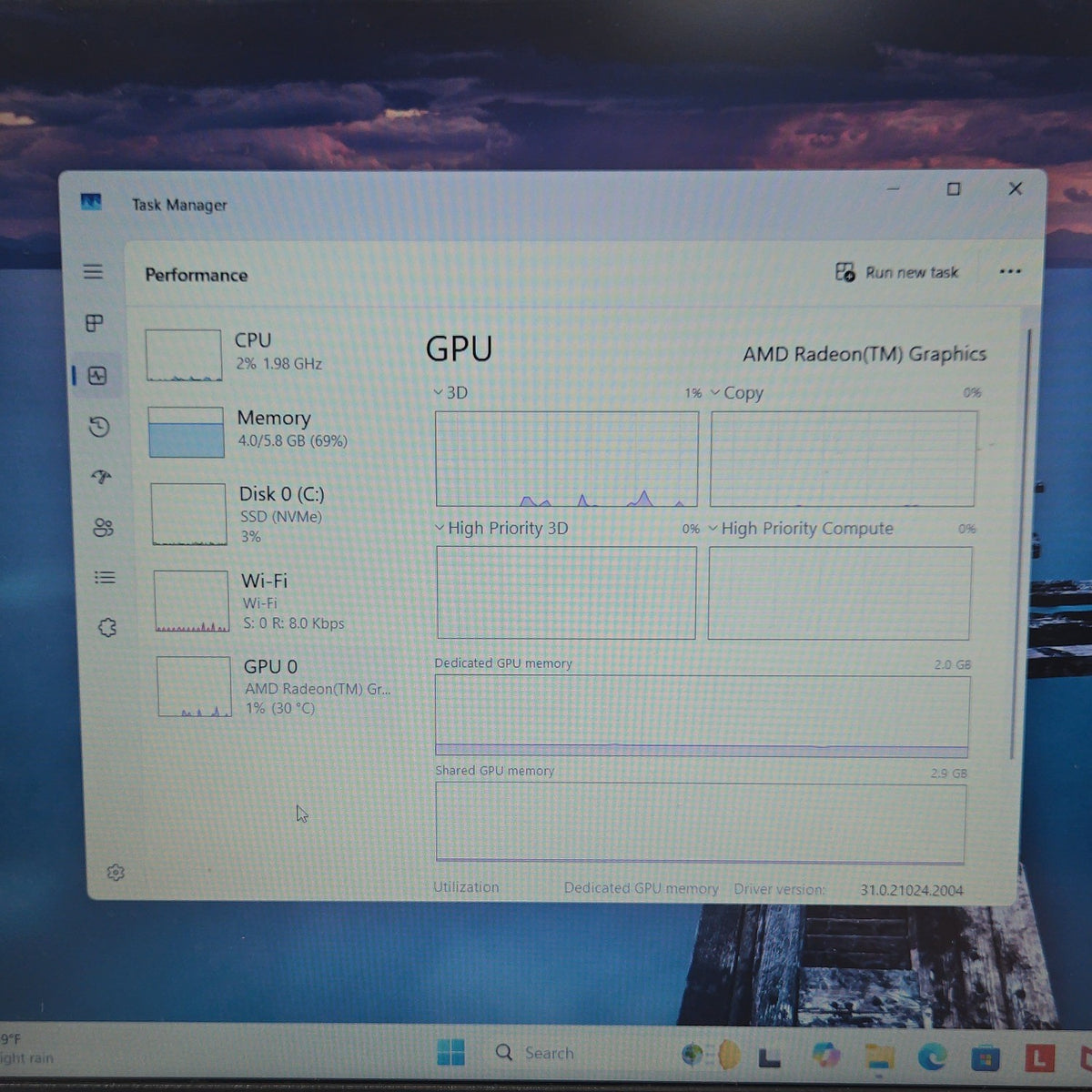Open the Copilot app from the taskbar

pos(826,1055)
